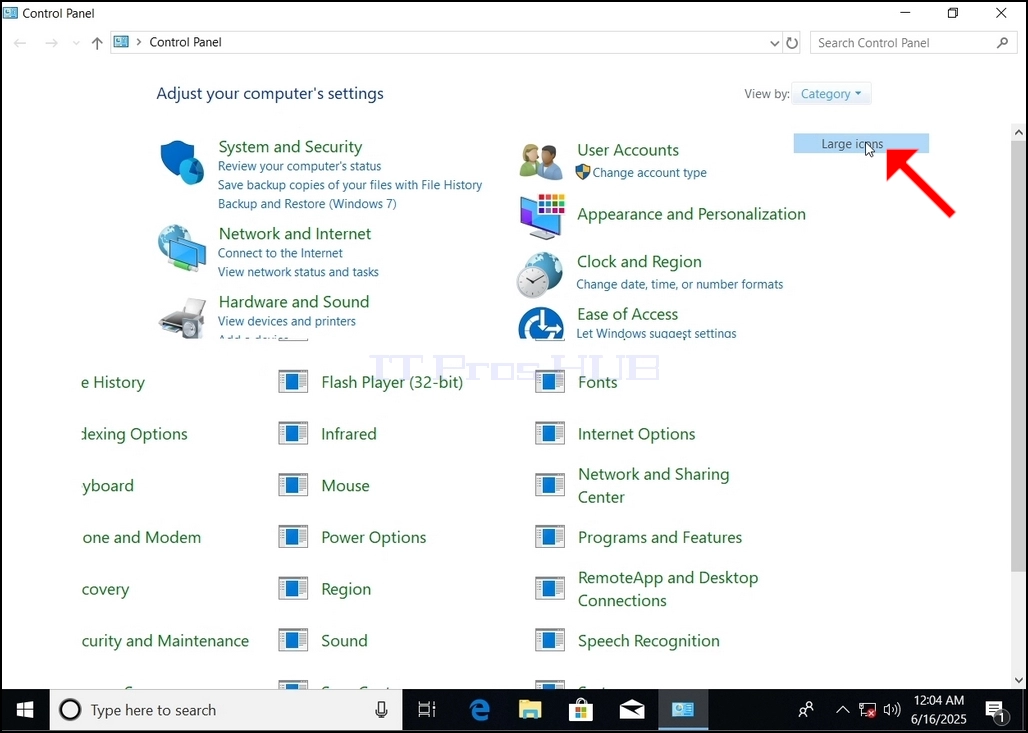
Task: Click the Cortana microphone icon
Action: coord(381,710)
